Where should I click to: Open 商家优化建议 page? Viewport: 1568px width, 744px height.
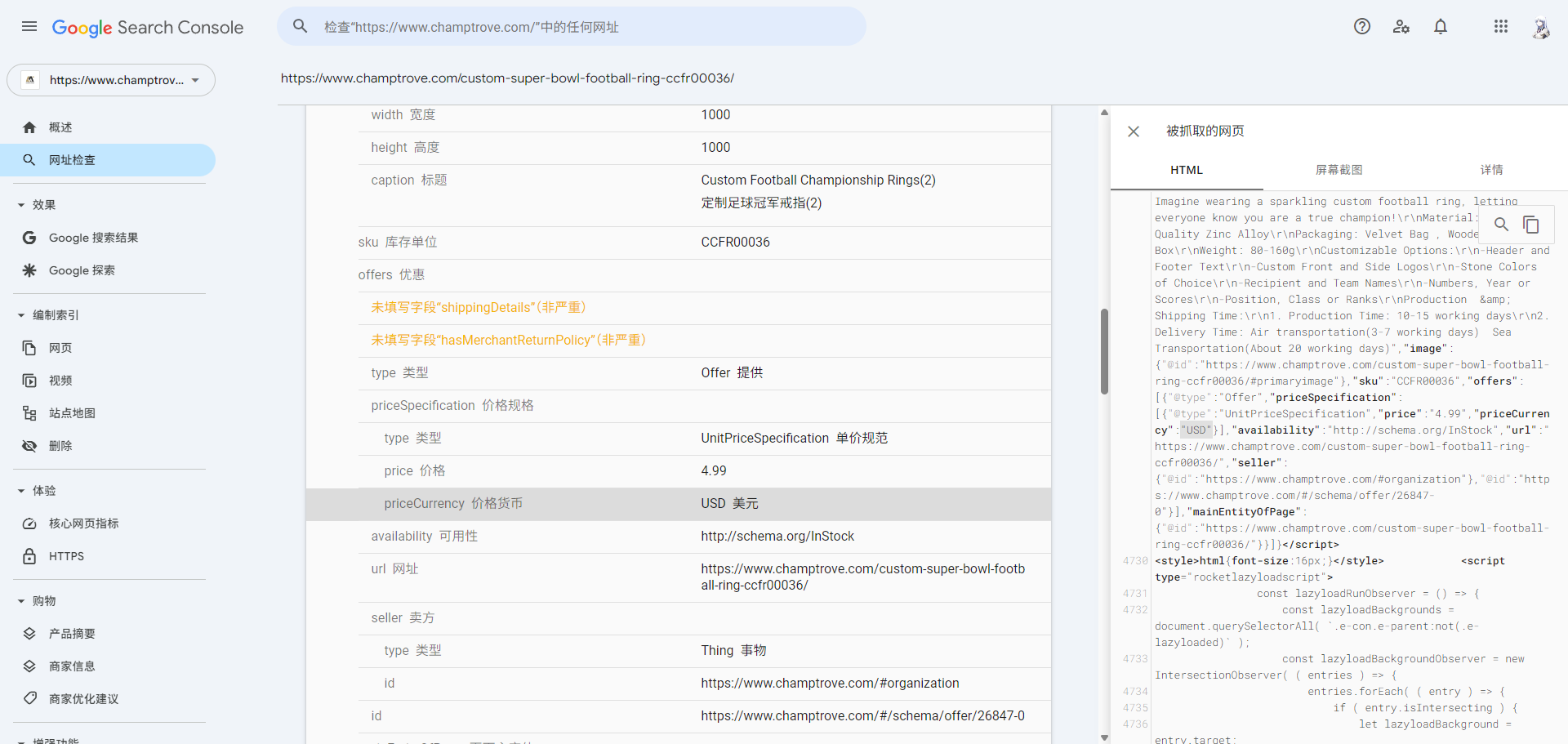coord(108,699)
